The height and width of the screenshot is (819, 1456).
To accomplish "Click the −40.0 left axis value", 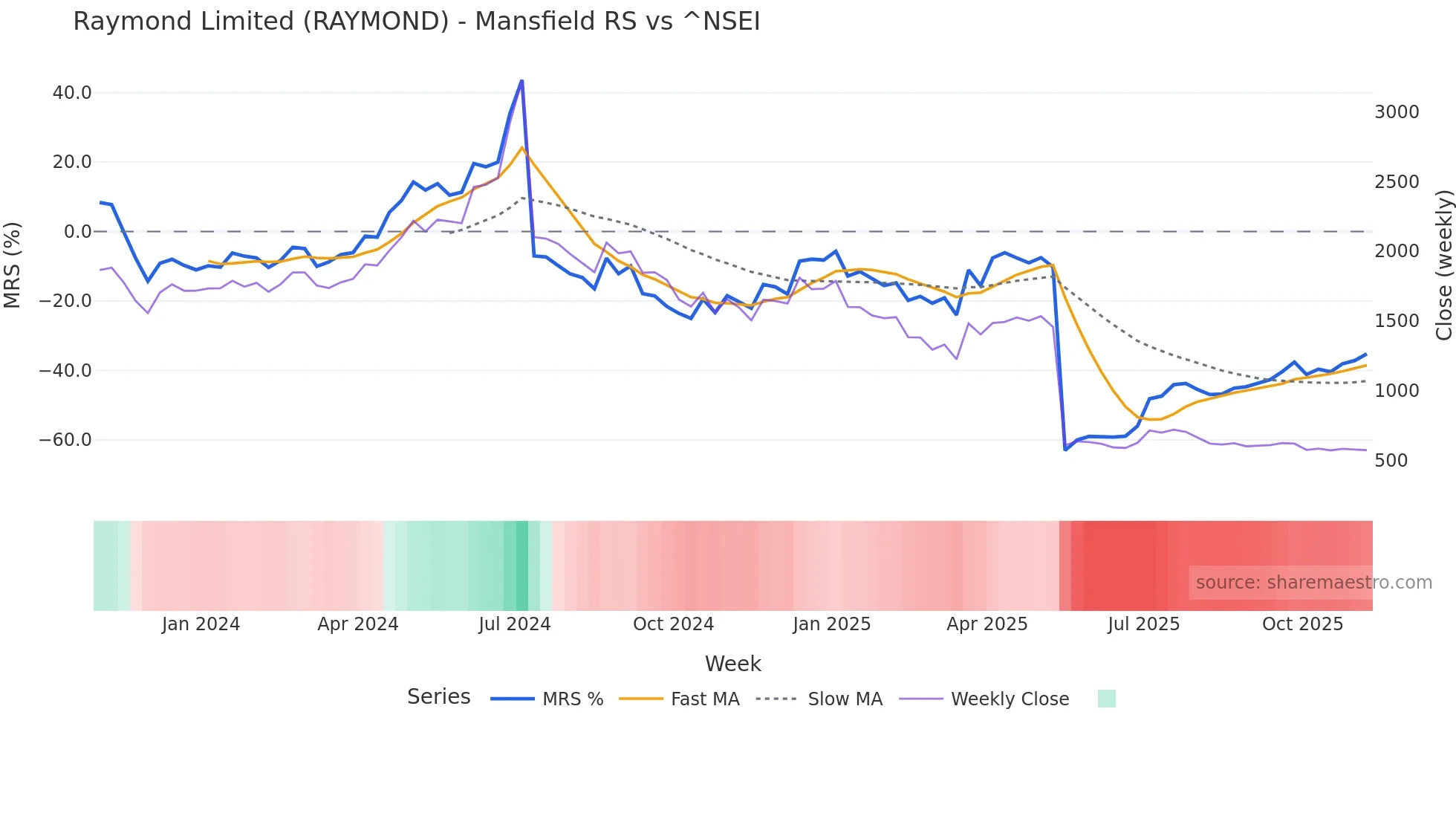I will click(65, 370).
